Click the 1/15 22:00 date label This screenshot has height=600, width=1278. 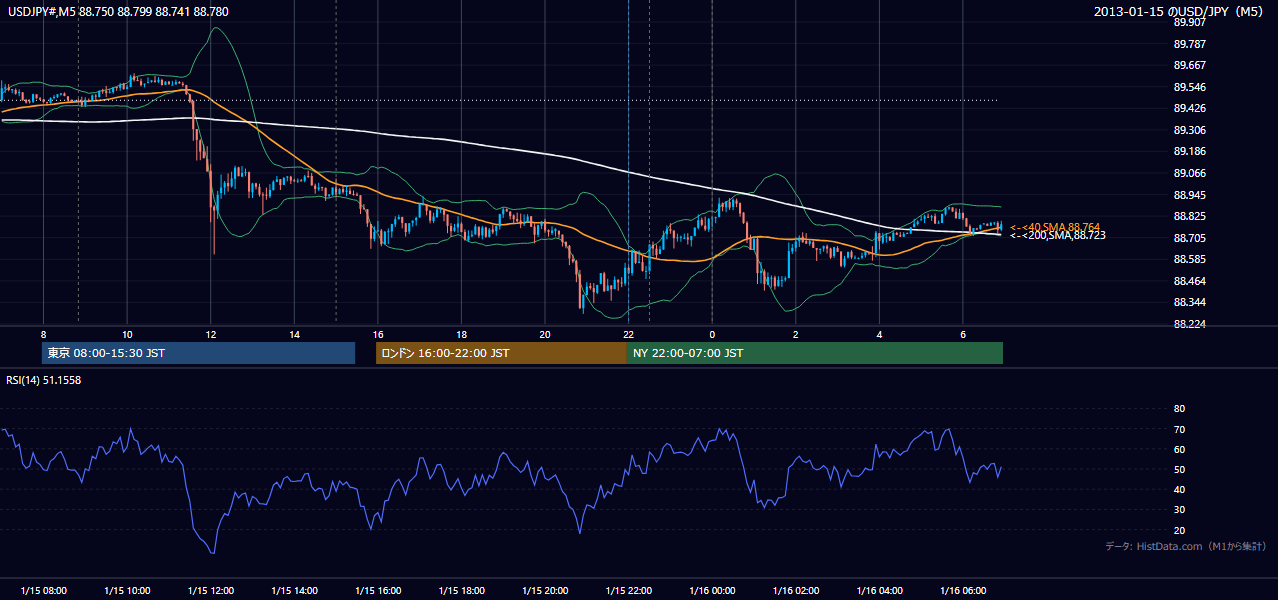628,591
